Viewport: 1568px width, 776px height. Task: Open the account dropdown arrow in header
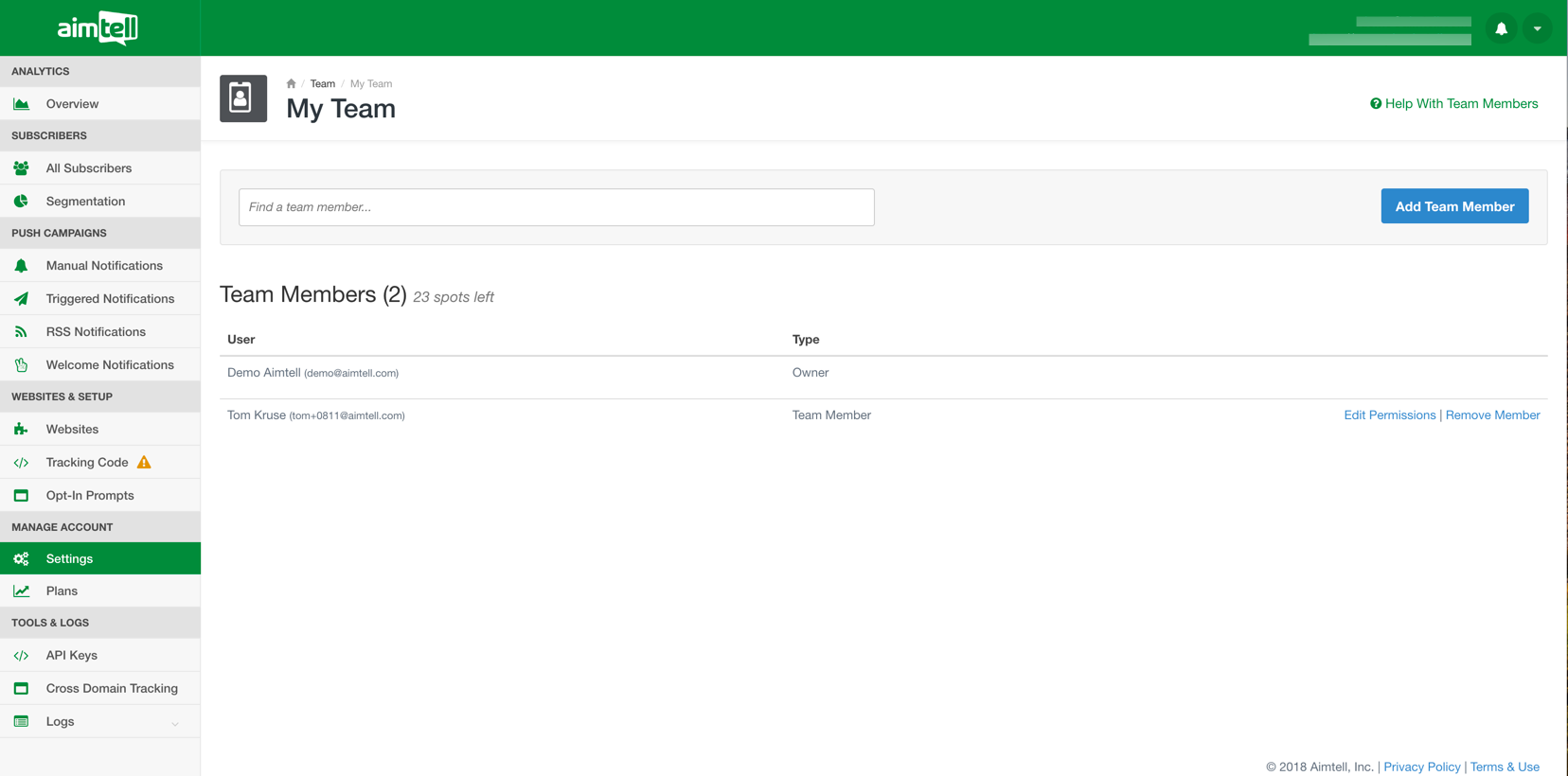coord(1538,28)
